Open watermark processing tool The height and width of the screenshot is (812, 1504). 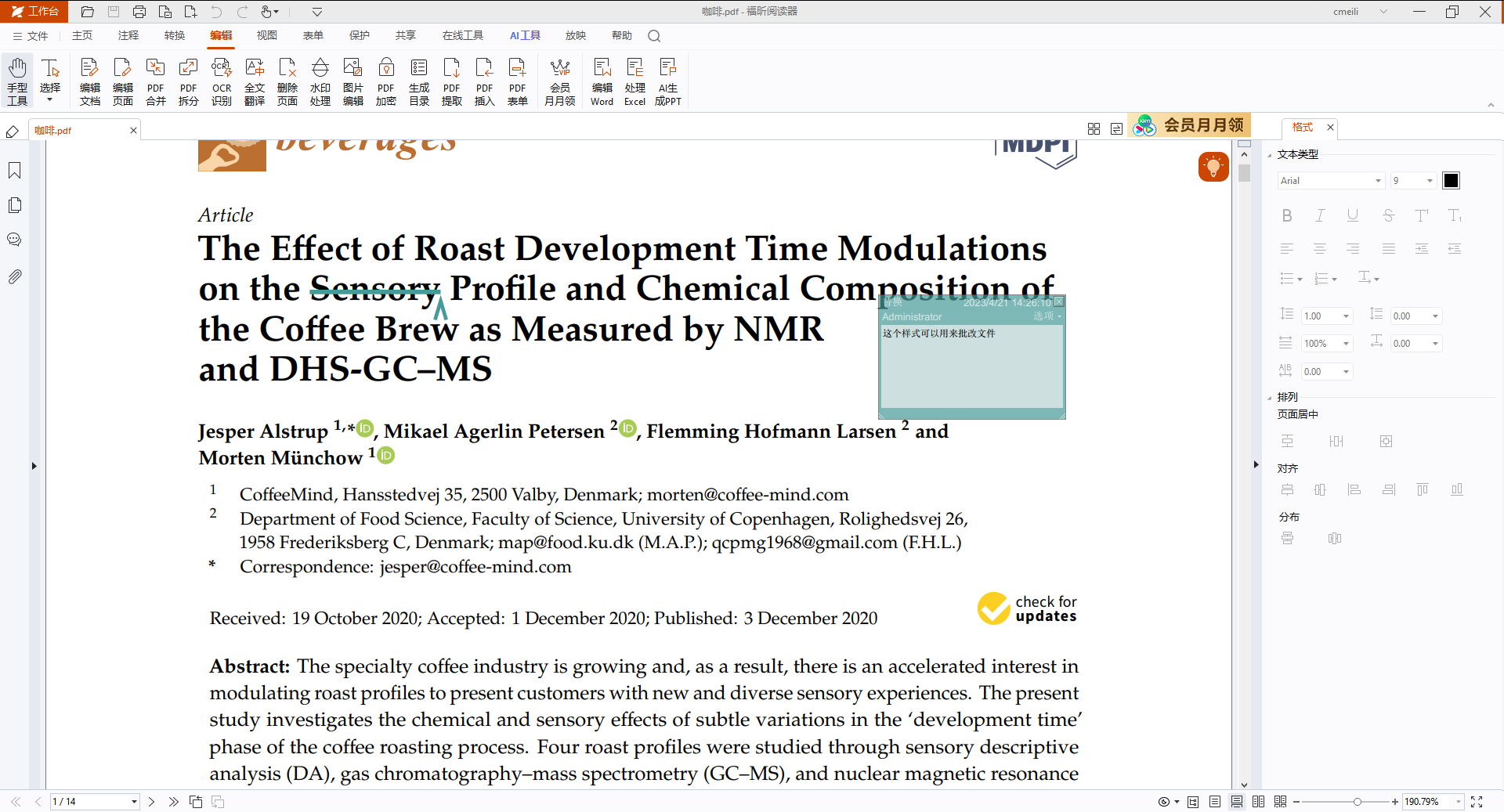(x=320, y=81)
